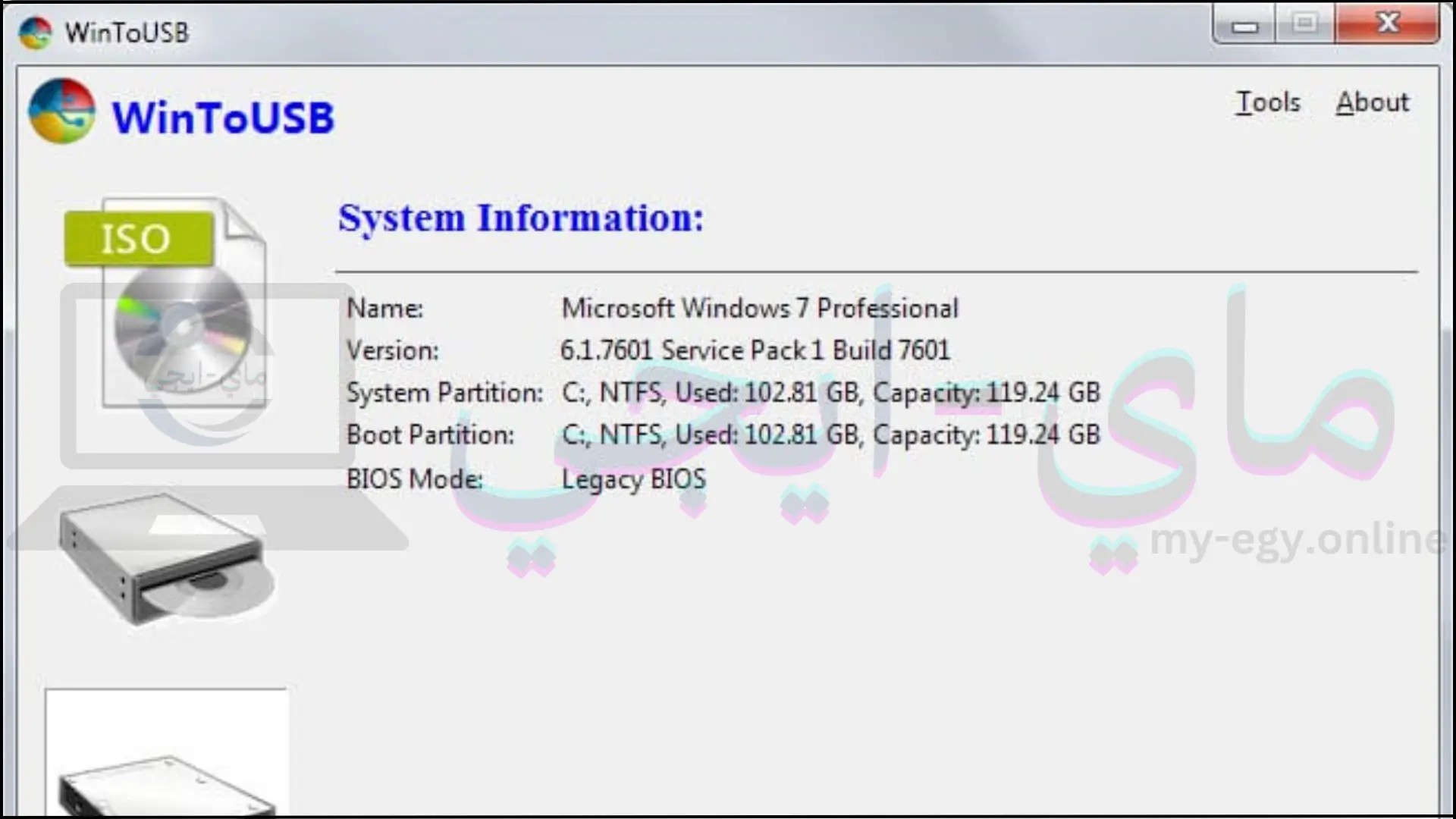Select the CD/DVD drive source icon

coord(167,560)
